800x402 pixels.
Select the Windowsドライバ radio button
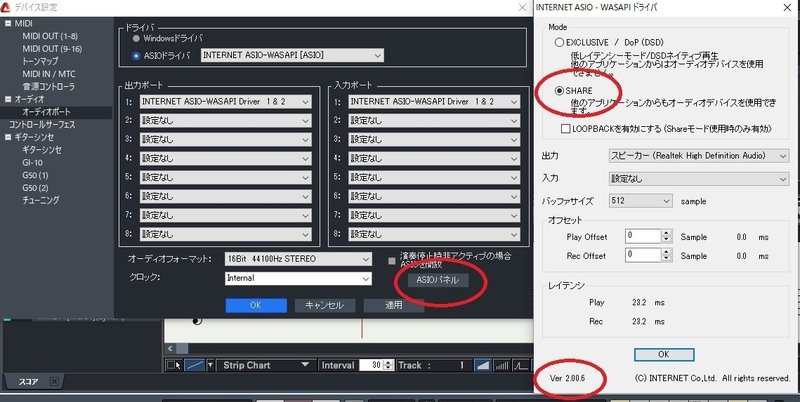(x=136, y=39)
